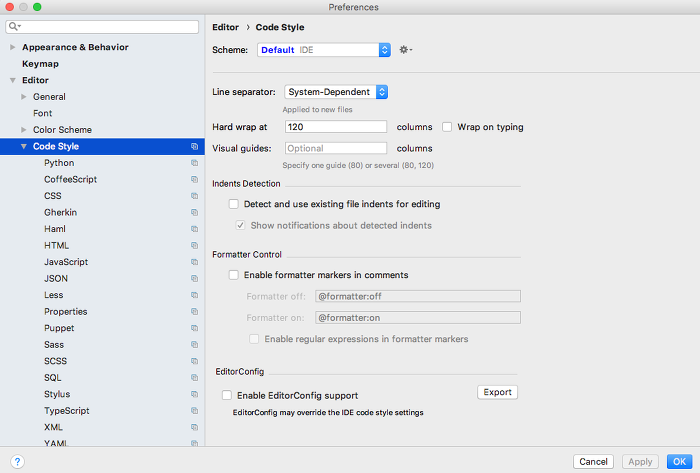The height and width of the screenshot is (473, 700).
Task: Click the copy icon beside SQL
Action: coord(194,378)
